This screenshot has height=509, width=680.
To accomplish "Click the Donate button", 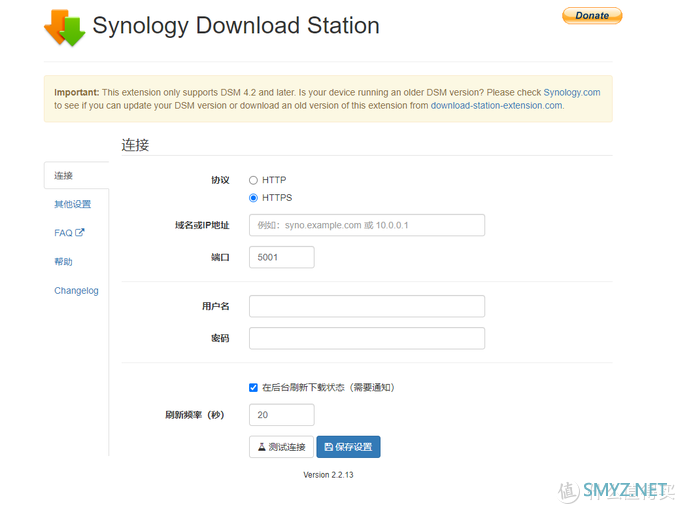I will point(592,16).
